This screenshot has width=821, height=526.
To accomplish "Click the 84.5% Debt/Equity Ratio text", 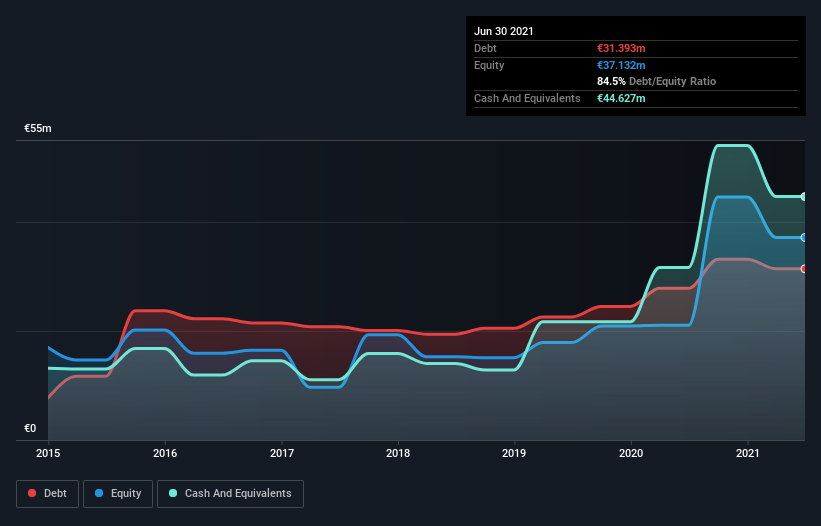I will [x=657, y=81].
